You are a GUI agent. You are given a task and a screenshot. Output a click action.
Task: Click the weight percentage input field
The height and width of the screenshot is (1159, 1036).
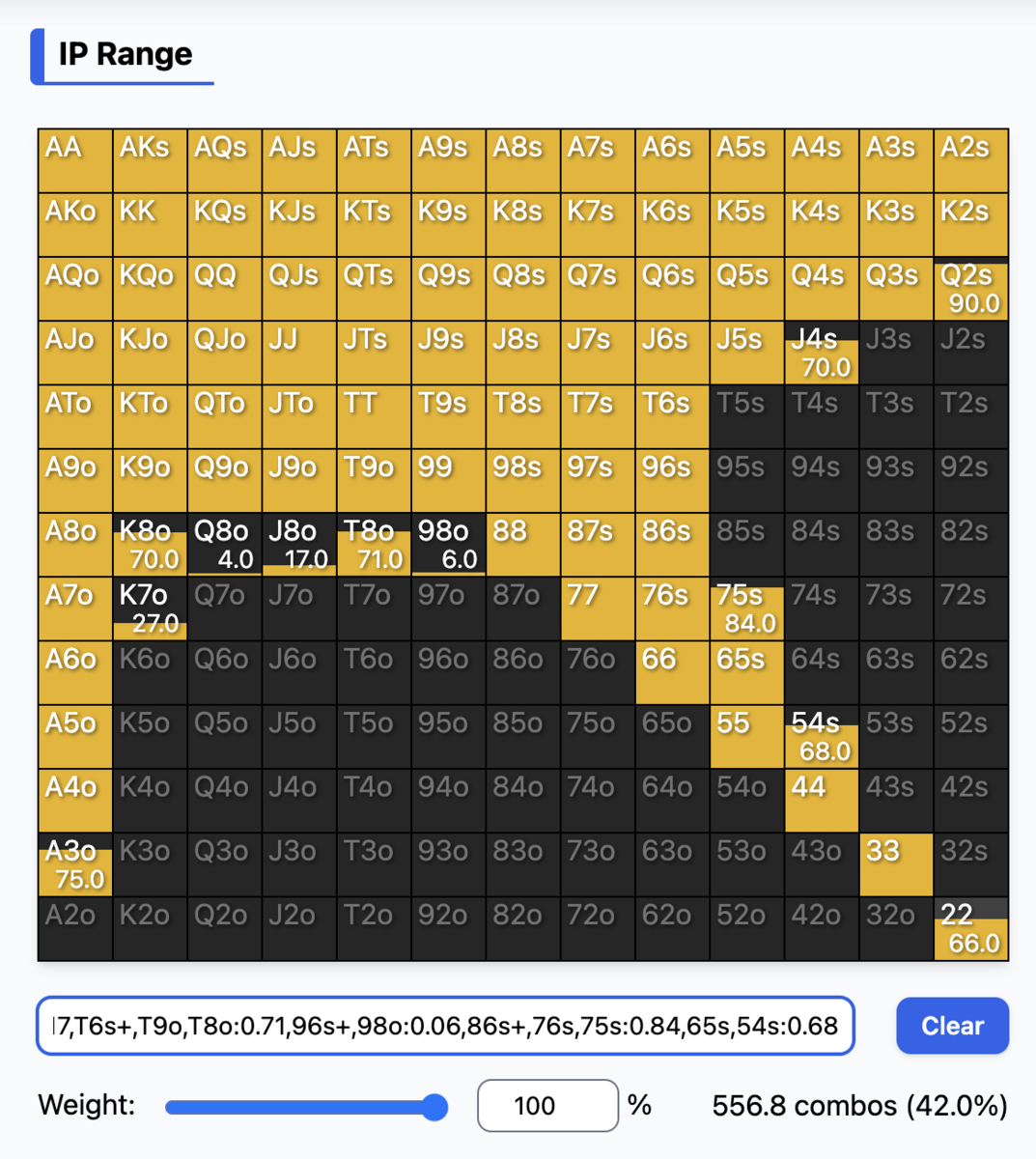[547, 1106]
